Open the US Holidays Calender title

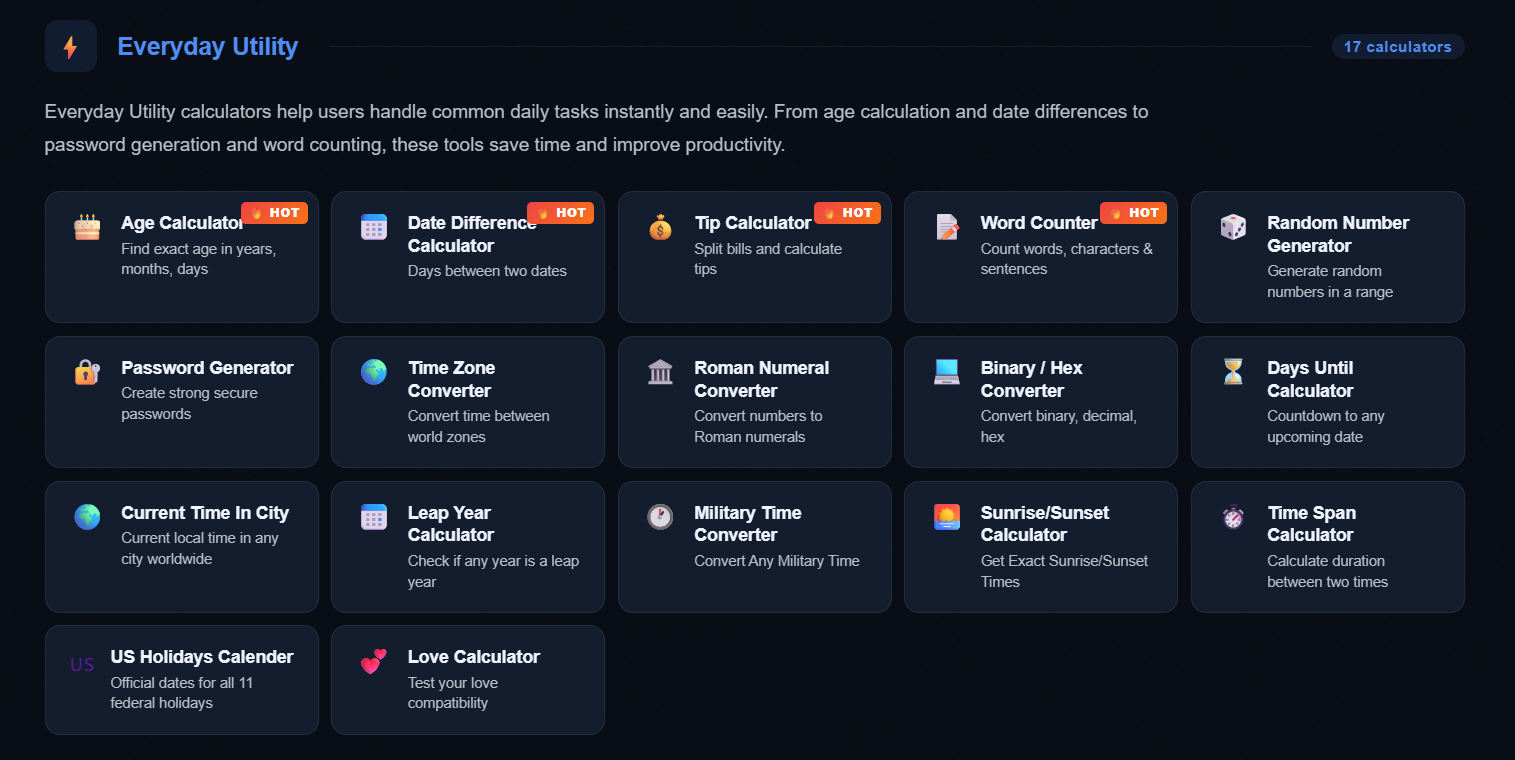[202, 657]
